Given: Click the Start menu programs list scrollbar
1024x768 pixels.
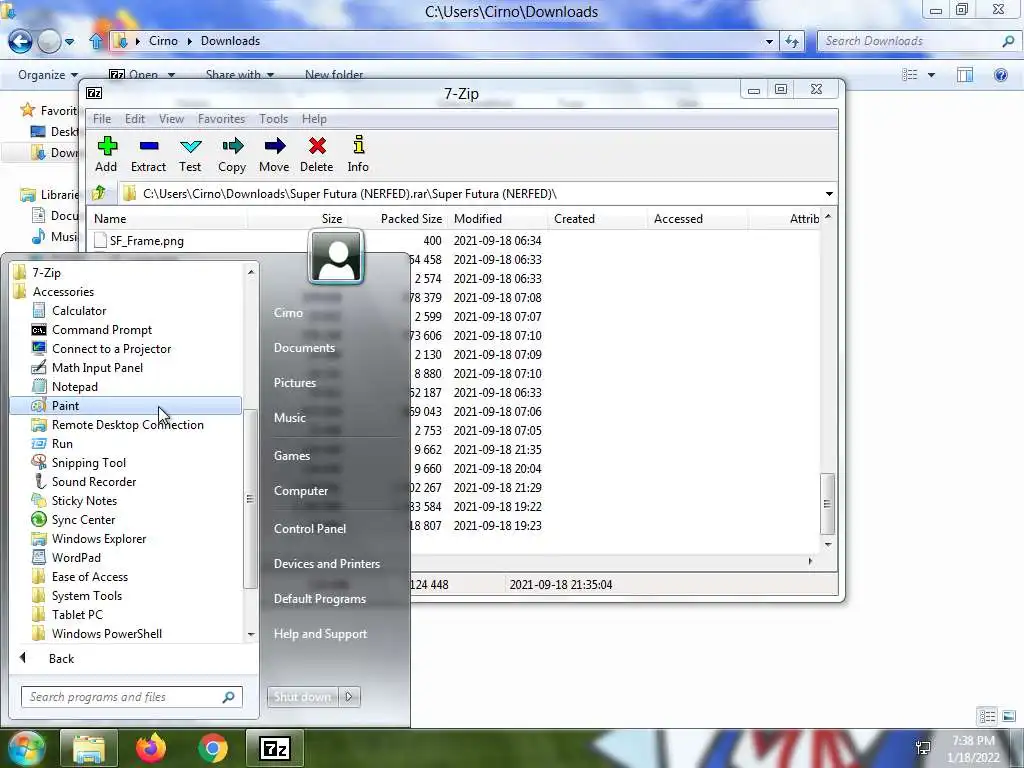Looking at the screenshot, I should coord(250,500).
